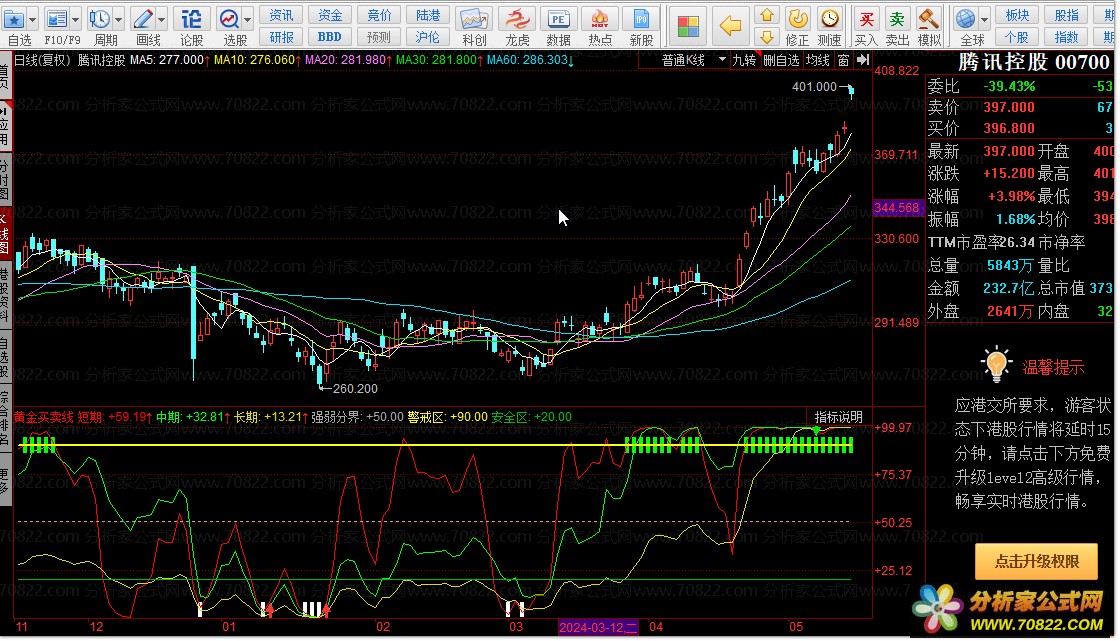The width and height of the screenshot is (1120, 641).
Task: Click the yellow down arrow icon
Action: coord(766,36)
